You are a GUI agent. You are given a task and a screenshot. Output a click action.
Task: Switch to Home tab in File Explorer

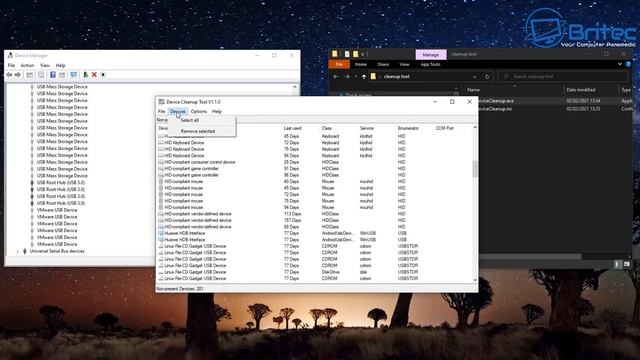360,64
